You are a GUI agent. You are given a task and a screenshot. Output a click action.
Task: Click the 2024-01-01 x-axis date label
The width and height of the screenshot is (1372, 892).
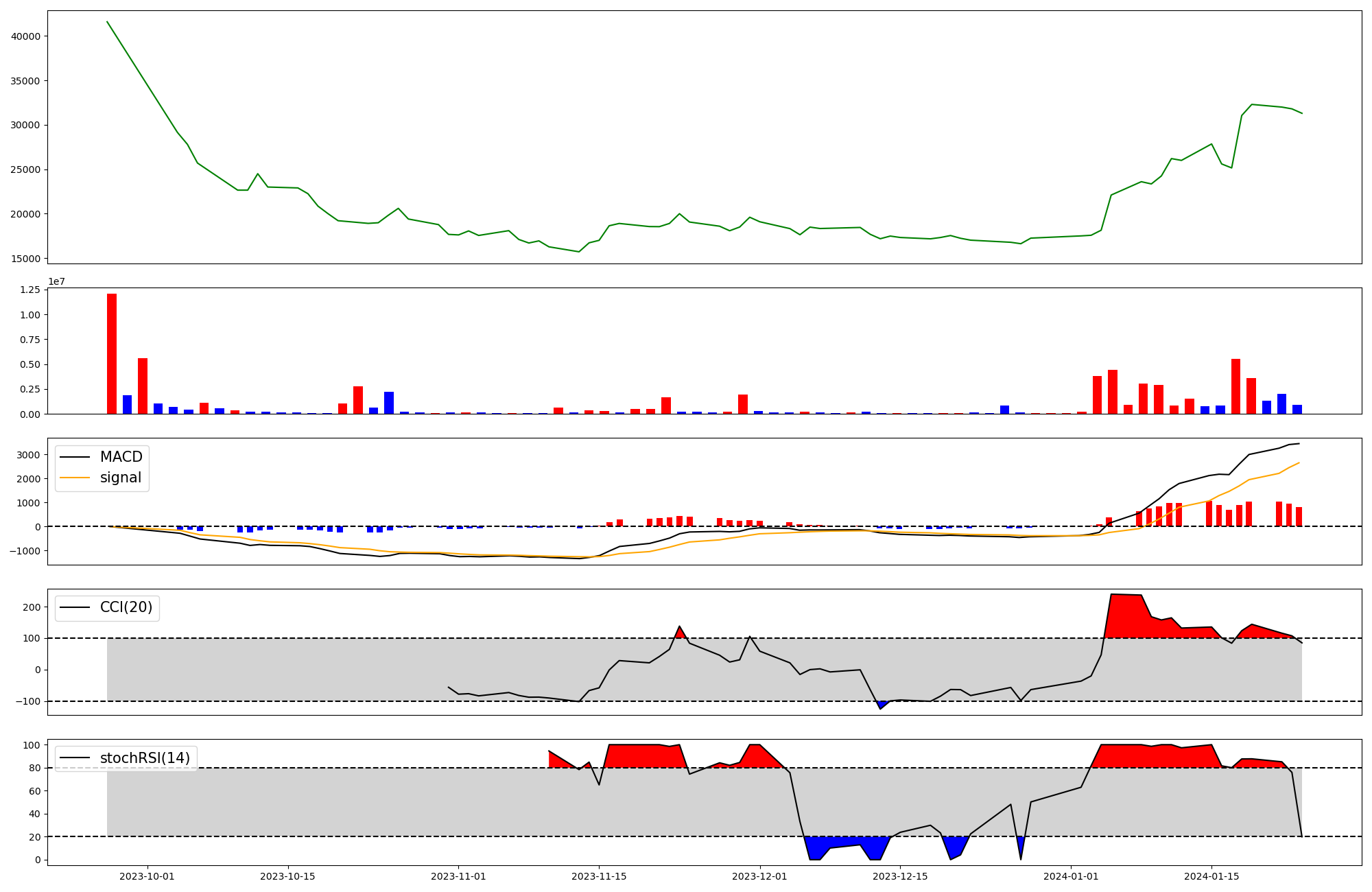click(x=1071, y=876)
